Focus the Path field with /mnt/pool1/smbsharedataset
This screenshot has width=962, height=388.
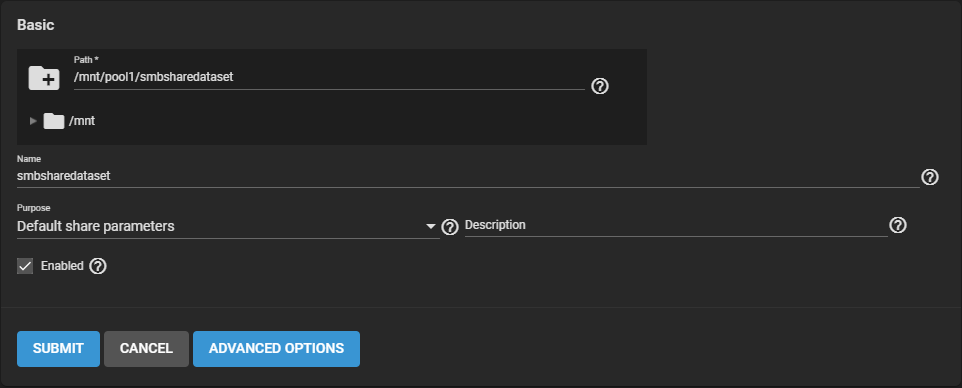coord(329,78)
